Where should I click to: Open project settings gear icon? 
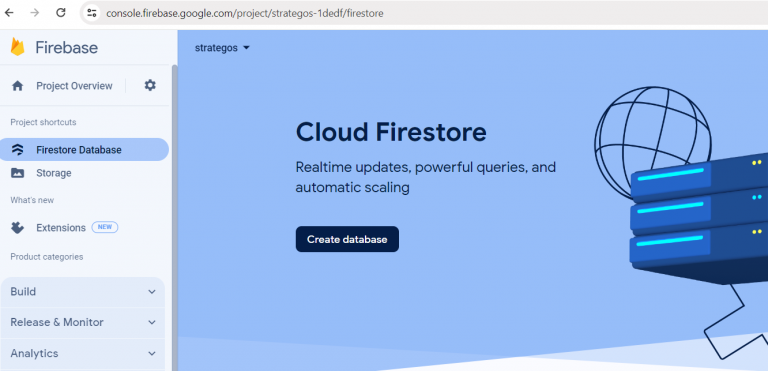(150, 85)
